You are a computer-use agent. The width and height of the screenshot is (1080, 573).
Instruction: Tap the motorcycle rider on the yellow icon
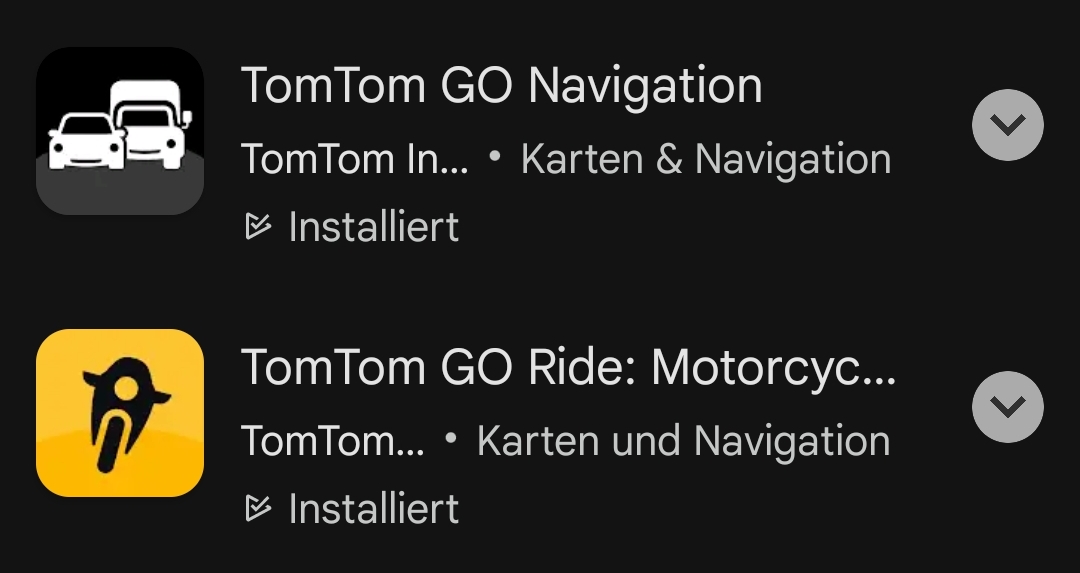click(x=120, y=412)
